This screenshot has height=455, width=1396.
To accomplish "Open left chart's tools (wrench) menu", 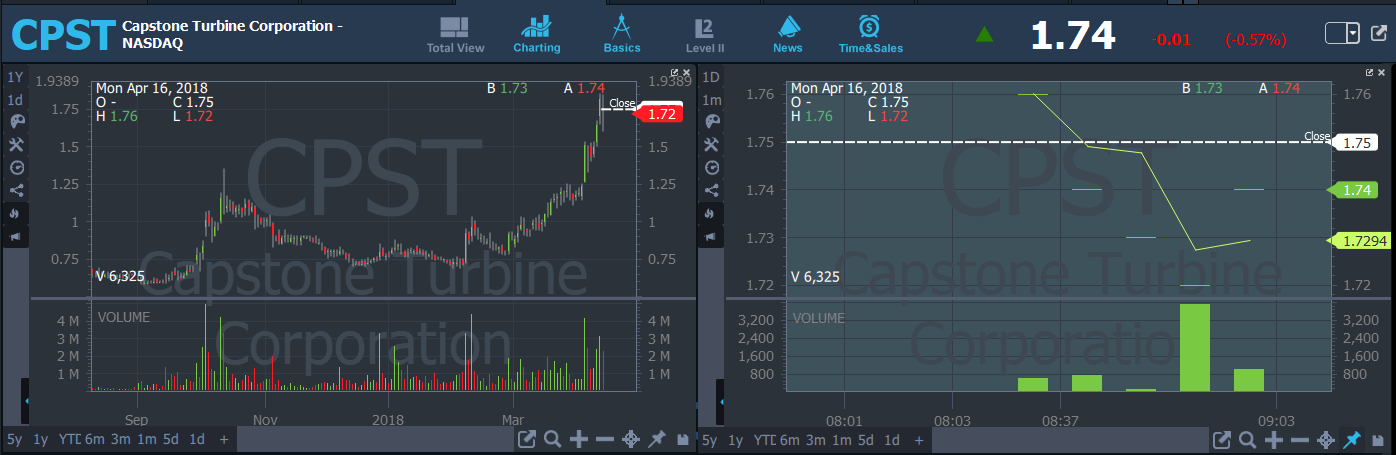I will click(x=15, y=144).
